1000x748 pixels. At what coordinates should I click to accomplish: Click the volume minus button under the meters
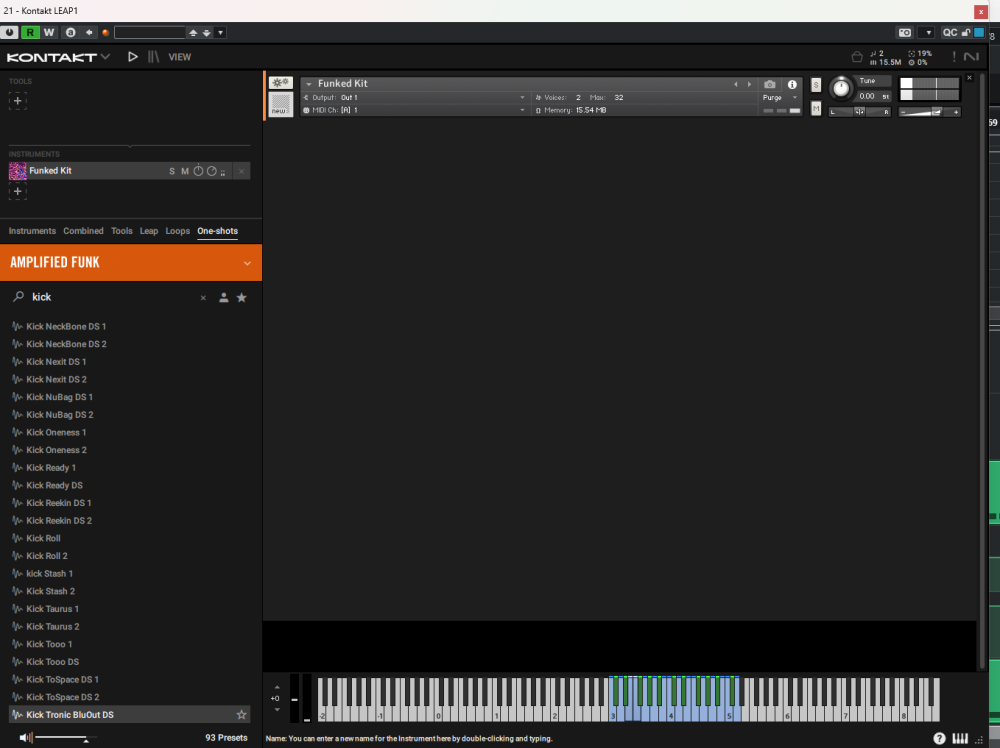tap(903, 112)
